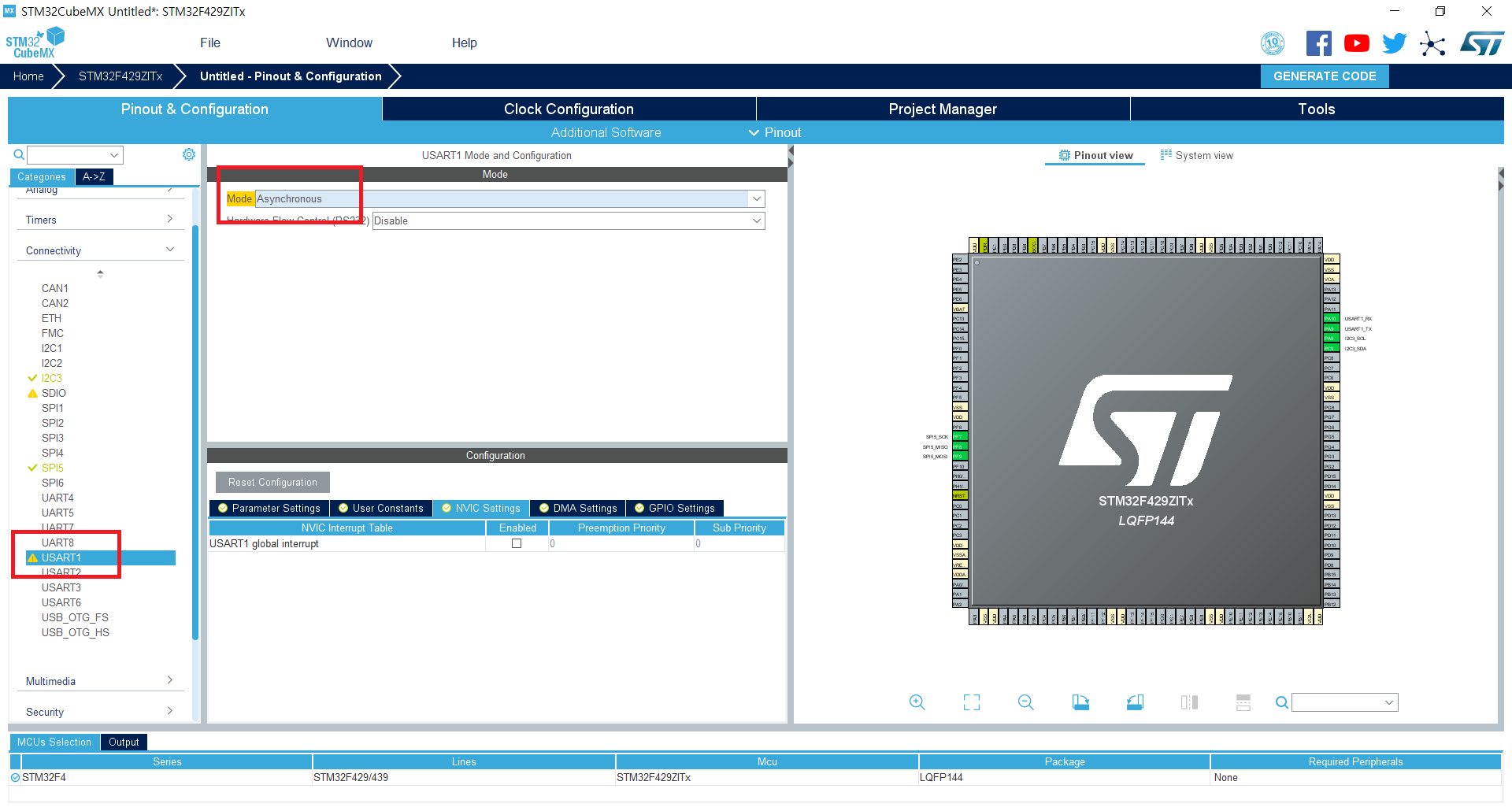Zoom out of the pinout view
Screen dimensions: 1512x811
[1025, 702]
